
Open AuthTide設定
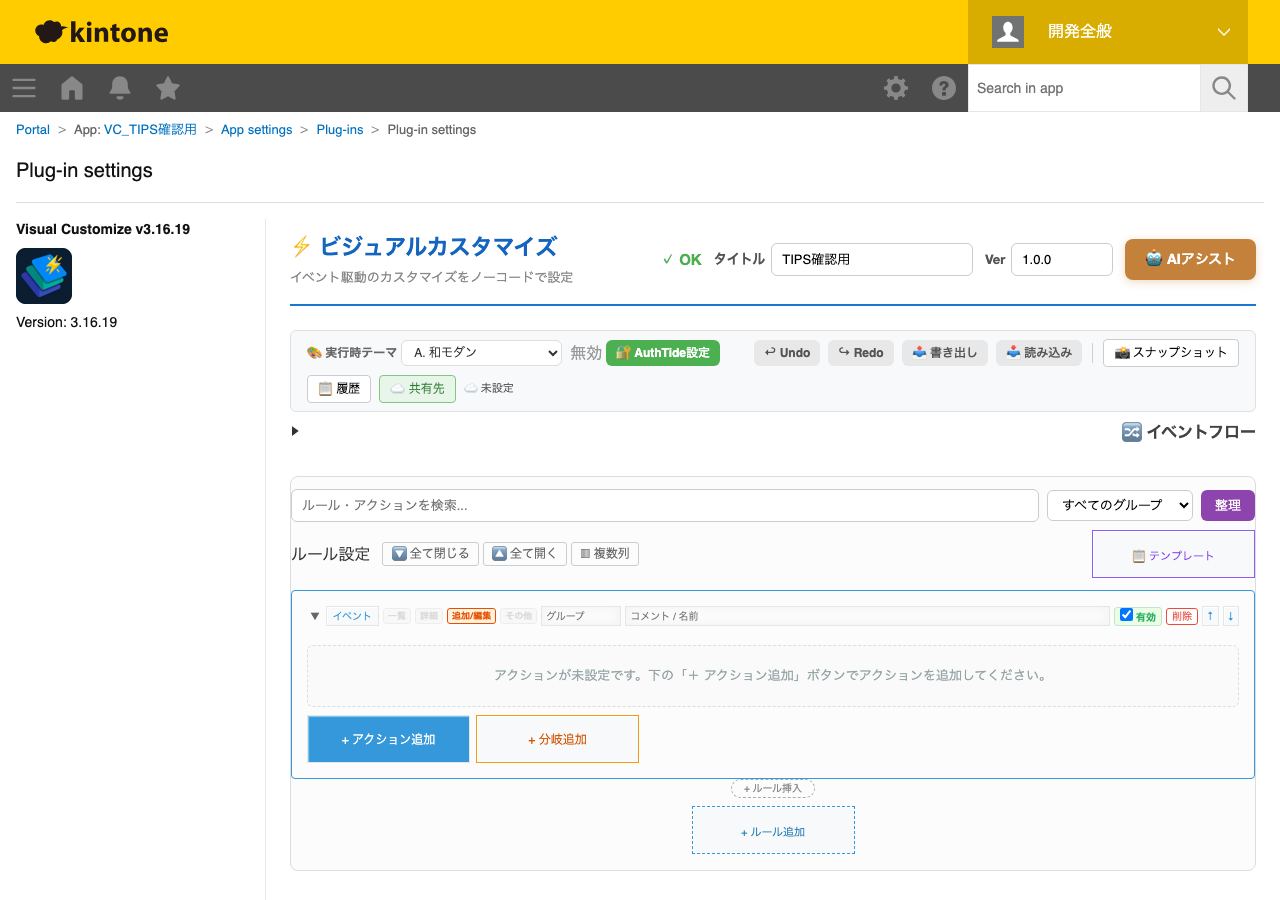point(663,353)
